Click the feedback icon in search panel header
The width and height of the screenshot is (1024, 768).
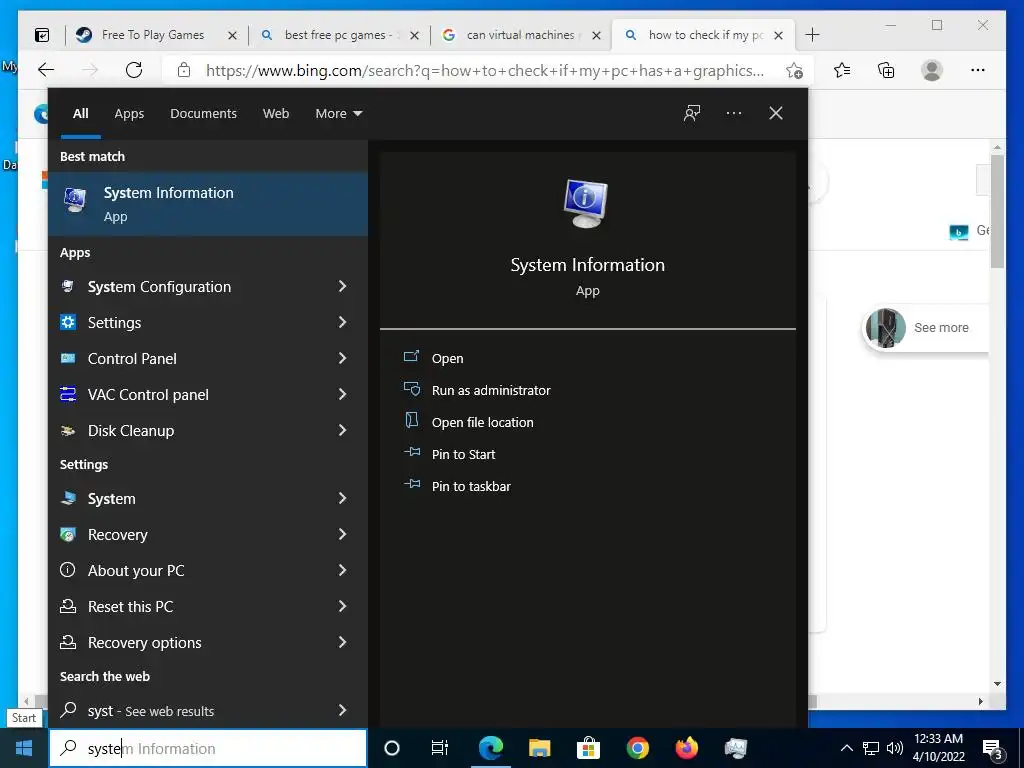click(x=692, y=114)
